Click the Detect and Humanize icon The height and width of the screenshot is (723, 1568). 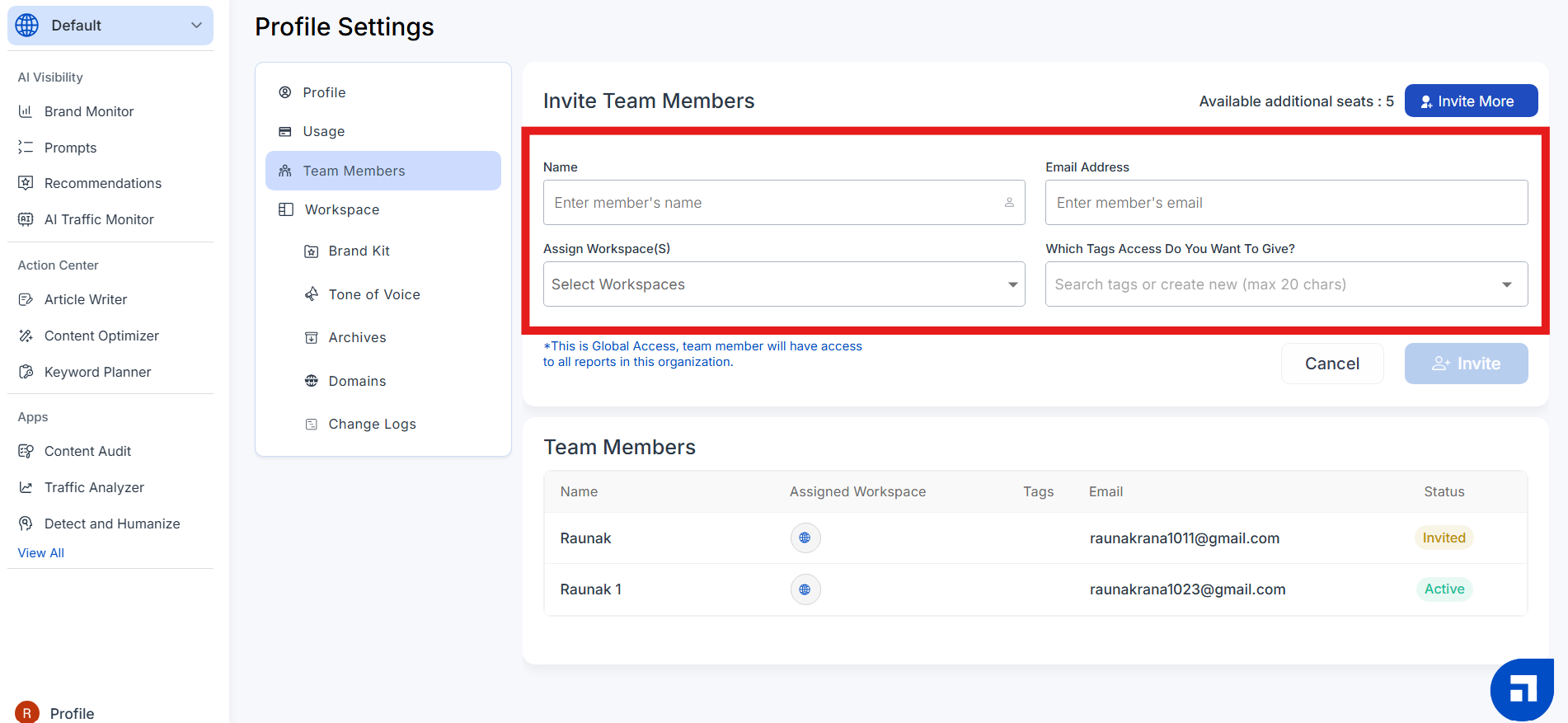point(26,523)
